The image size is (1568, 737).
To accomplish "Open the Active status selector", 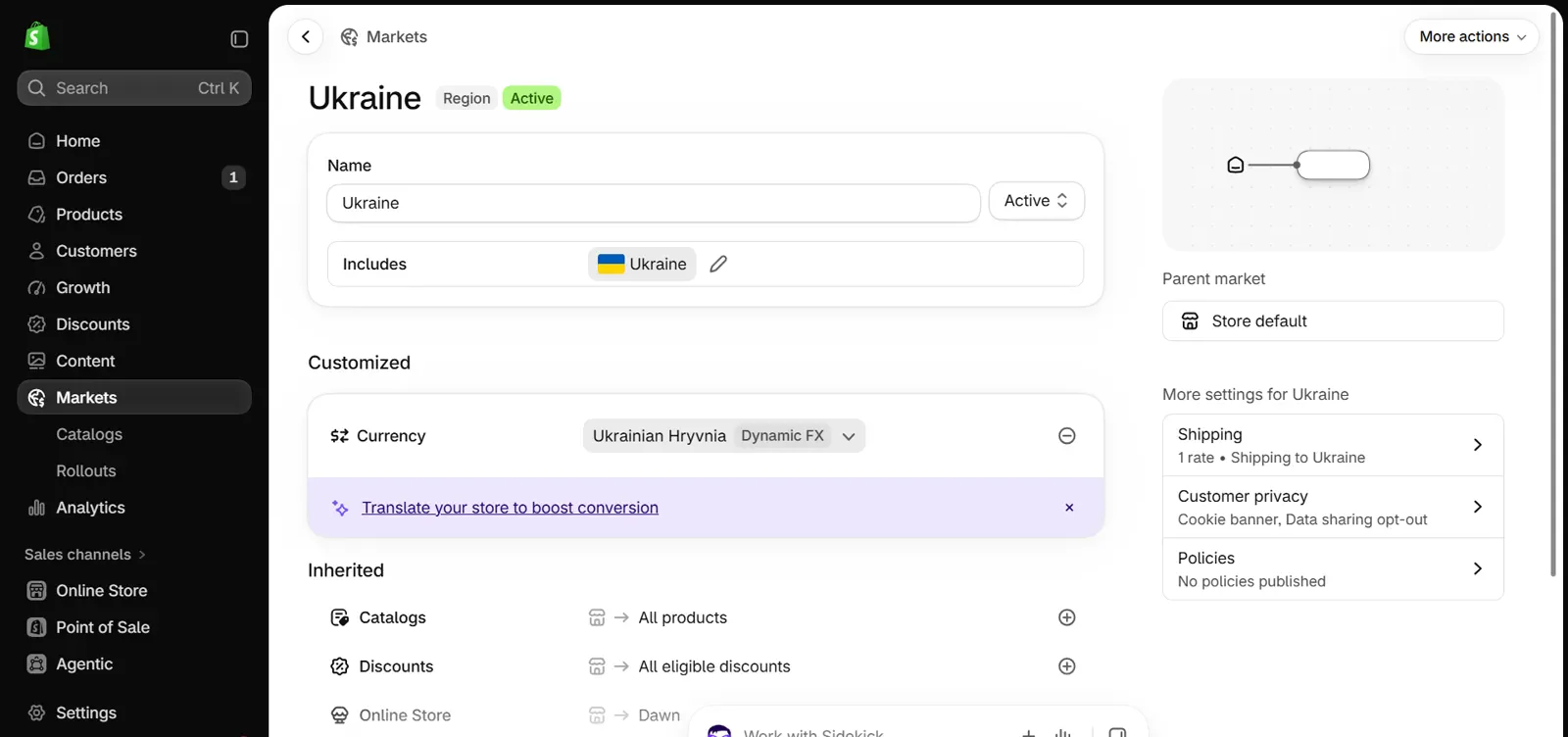I will [1036, 201].
